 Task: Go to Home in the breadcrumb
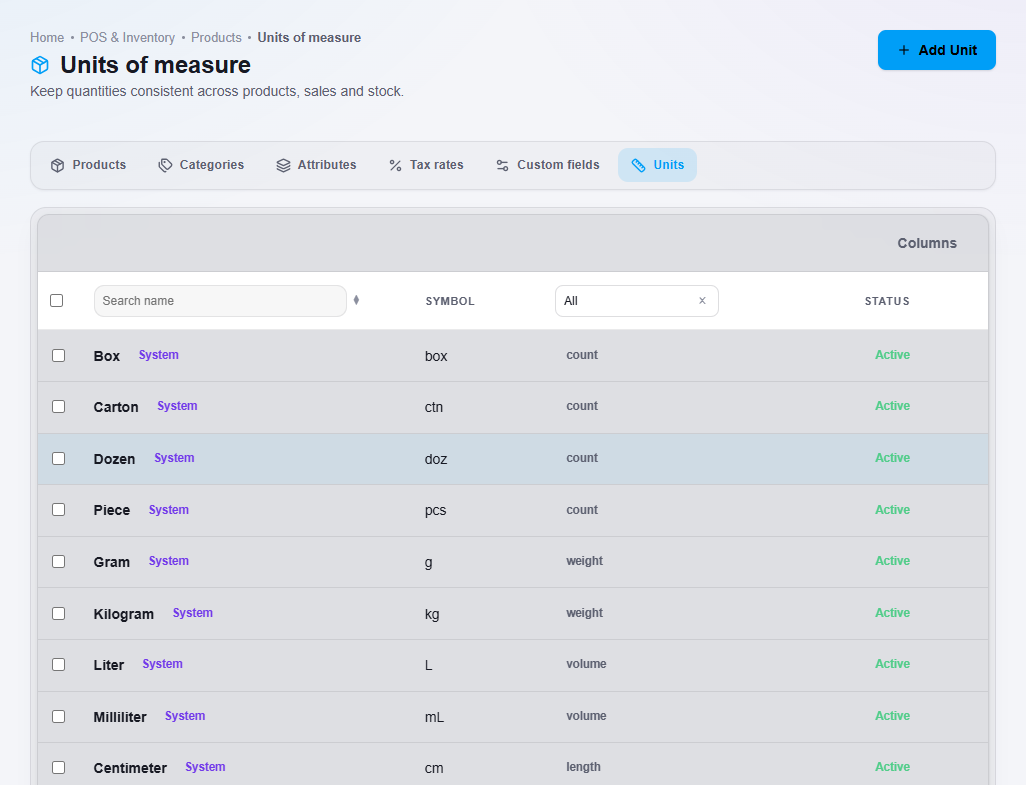coord(47,38)
